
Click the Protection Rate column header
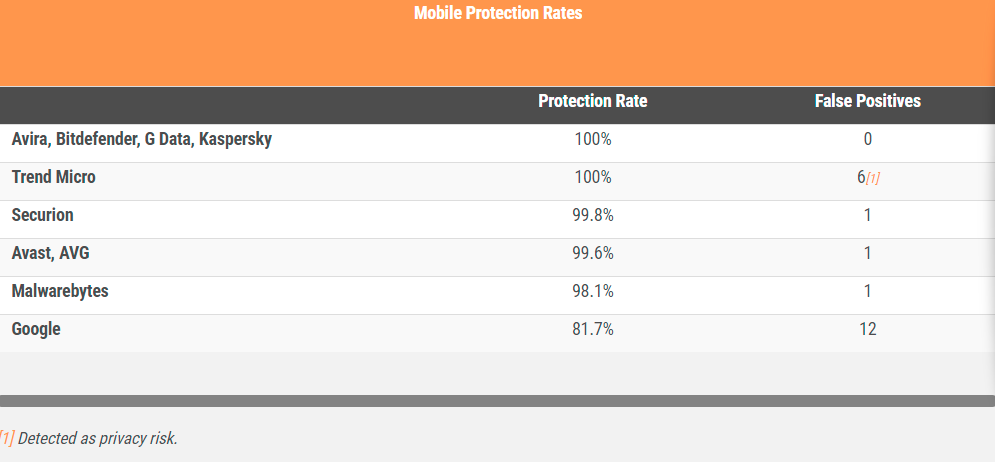(x=592, y=101)
